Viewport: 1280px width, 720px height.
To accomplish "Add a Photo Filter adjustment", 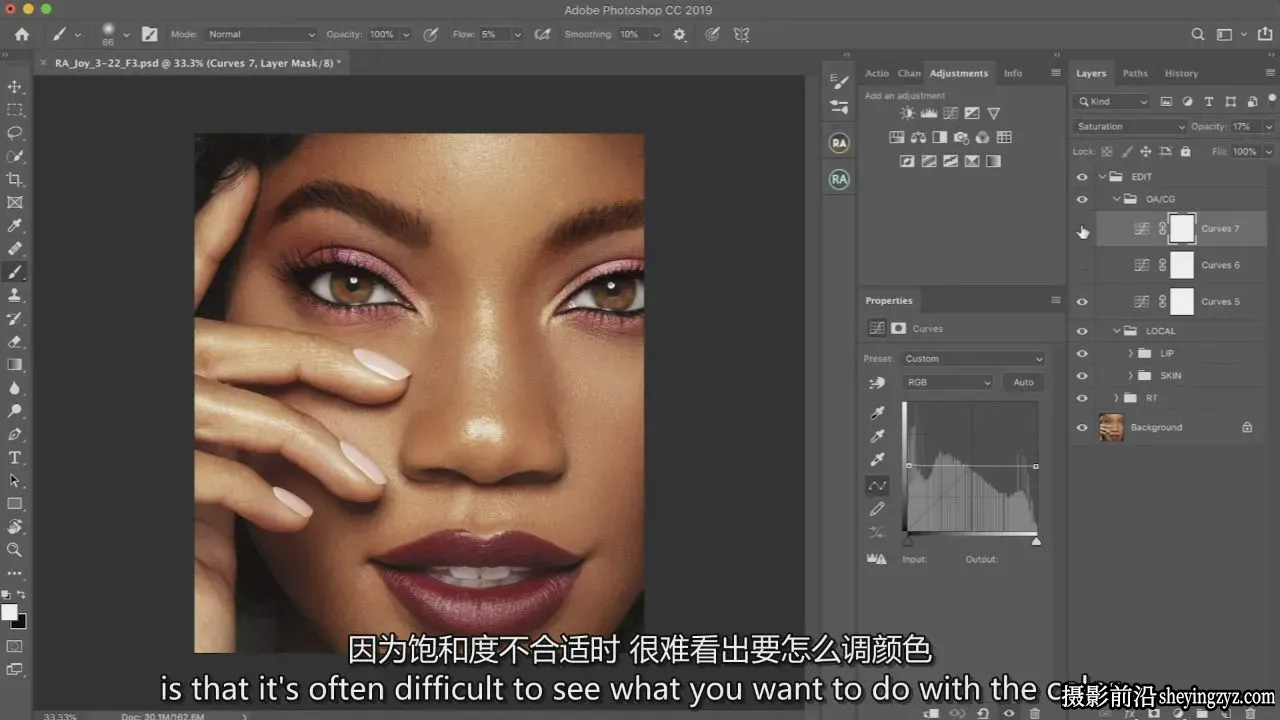I will (961, 138).
